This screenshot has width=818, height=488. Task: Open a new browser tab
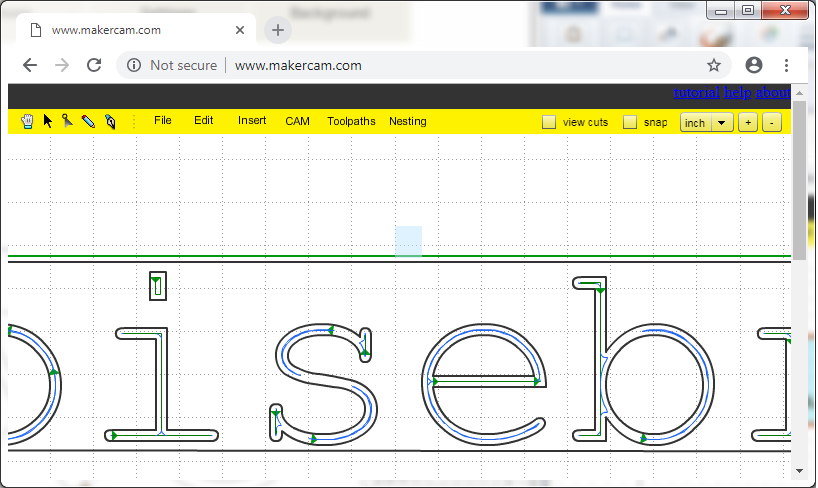(x=278, y=30)
